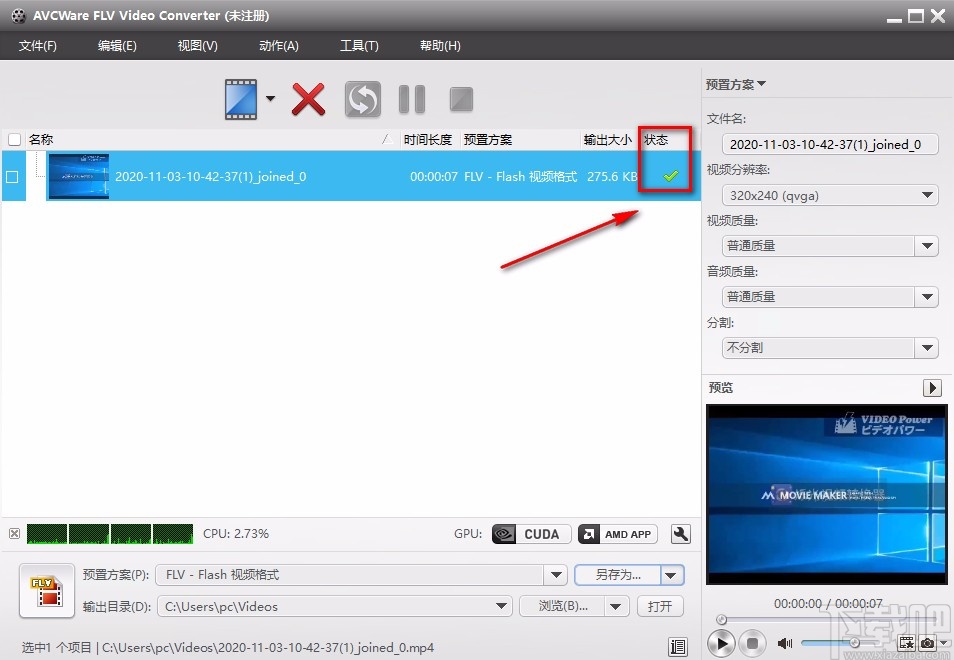Image resolution: width=954 pixels, height=660 pixels.
Task: Check the checkbox for the joined_0 video row
Action: pyautogui.click(x=13, y=177)
